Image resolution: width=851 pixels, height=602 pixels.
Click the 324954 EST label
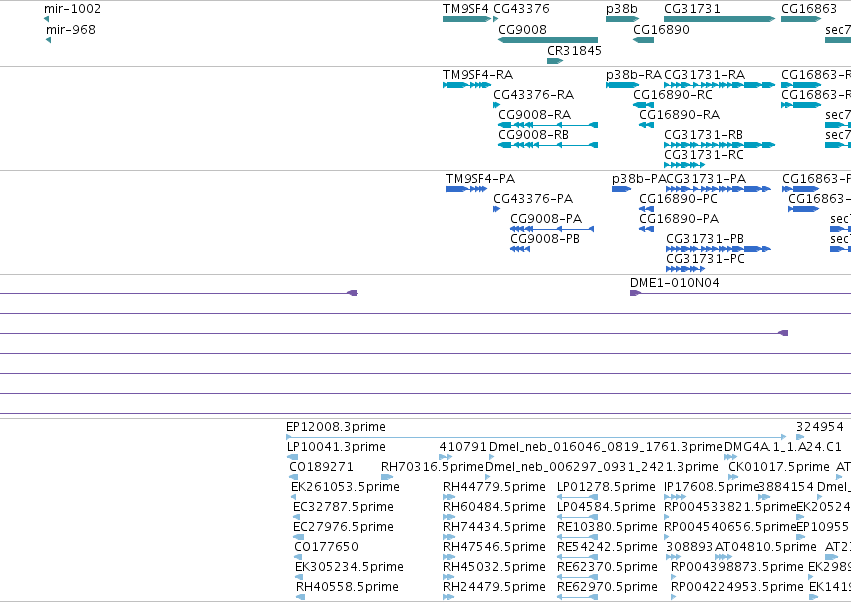[820, 427]
